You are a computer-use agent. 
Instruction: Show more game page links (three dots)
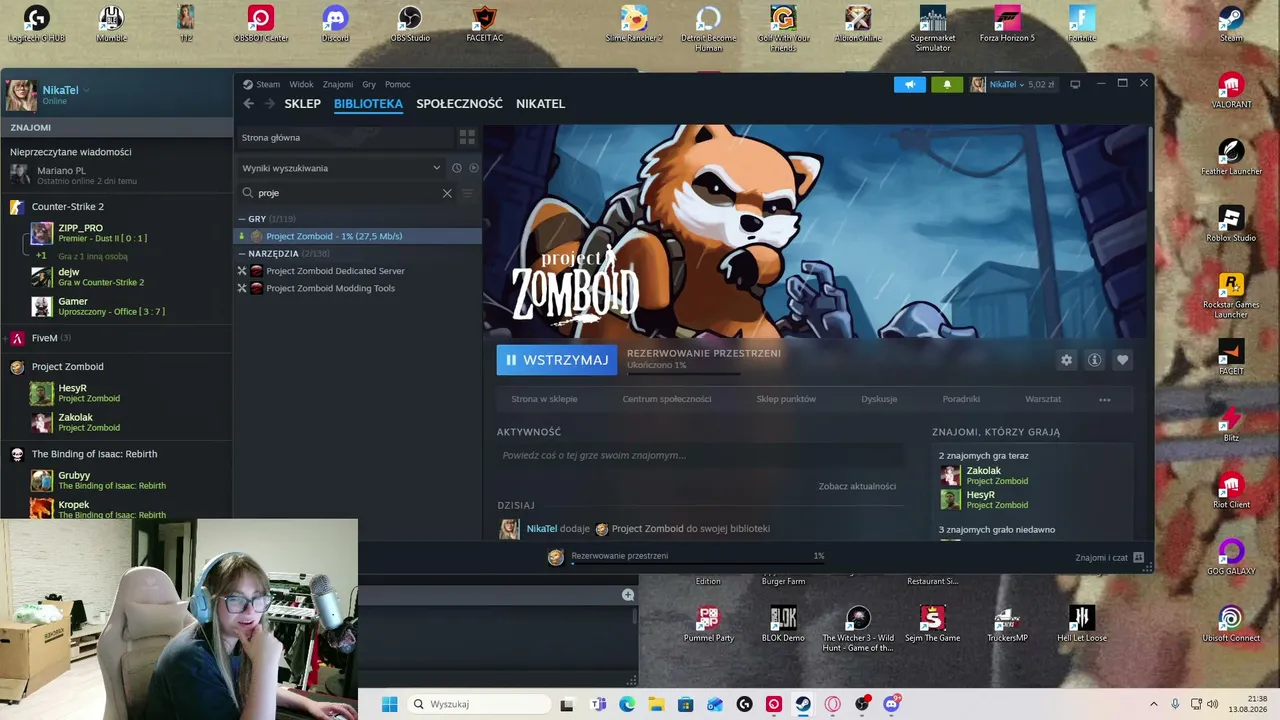(x=1104, y=399)
